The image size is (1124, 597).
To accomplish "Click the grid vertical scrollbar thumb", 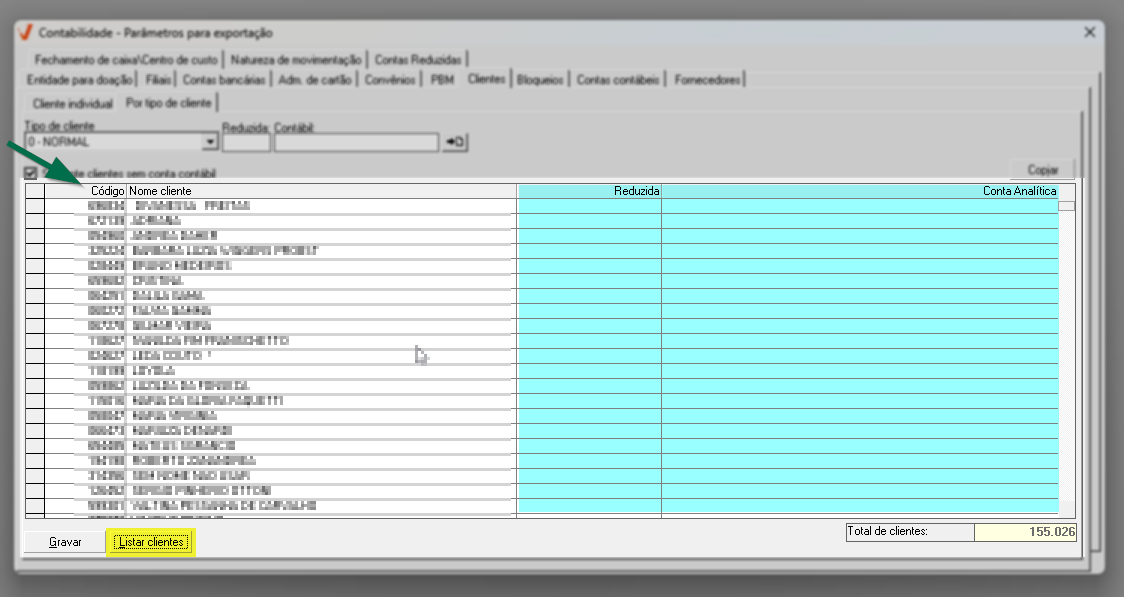I will tap(1067, 206).
